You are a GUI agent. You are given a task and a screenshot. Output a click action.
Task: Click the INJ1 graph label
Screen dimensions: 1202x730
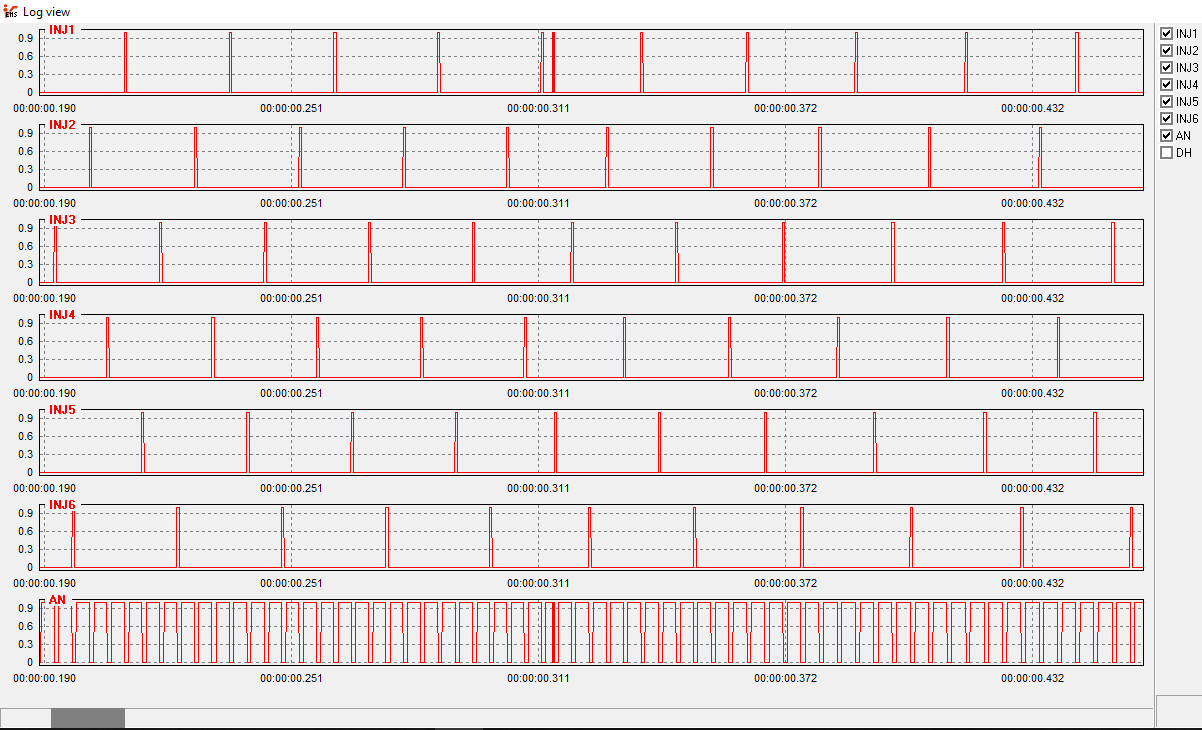pos(63,30)
